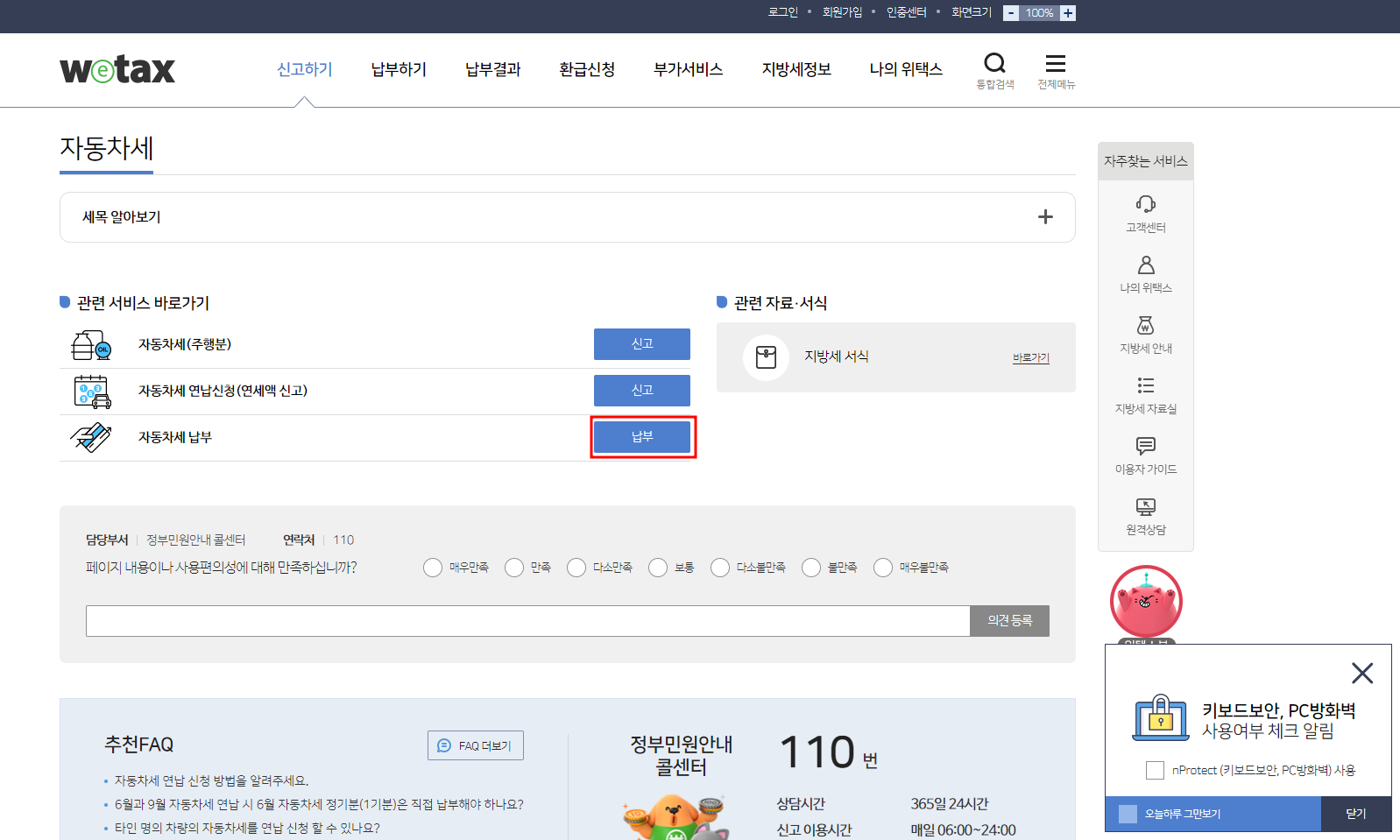This screenshot has width=1400, height=840.
Task: Check the nProtect 사용 checkbox
Action: tap(1155, 770)
